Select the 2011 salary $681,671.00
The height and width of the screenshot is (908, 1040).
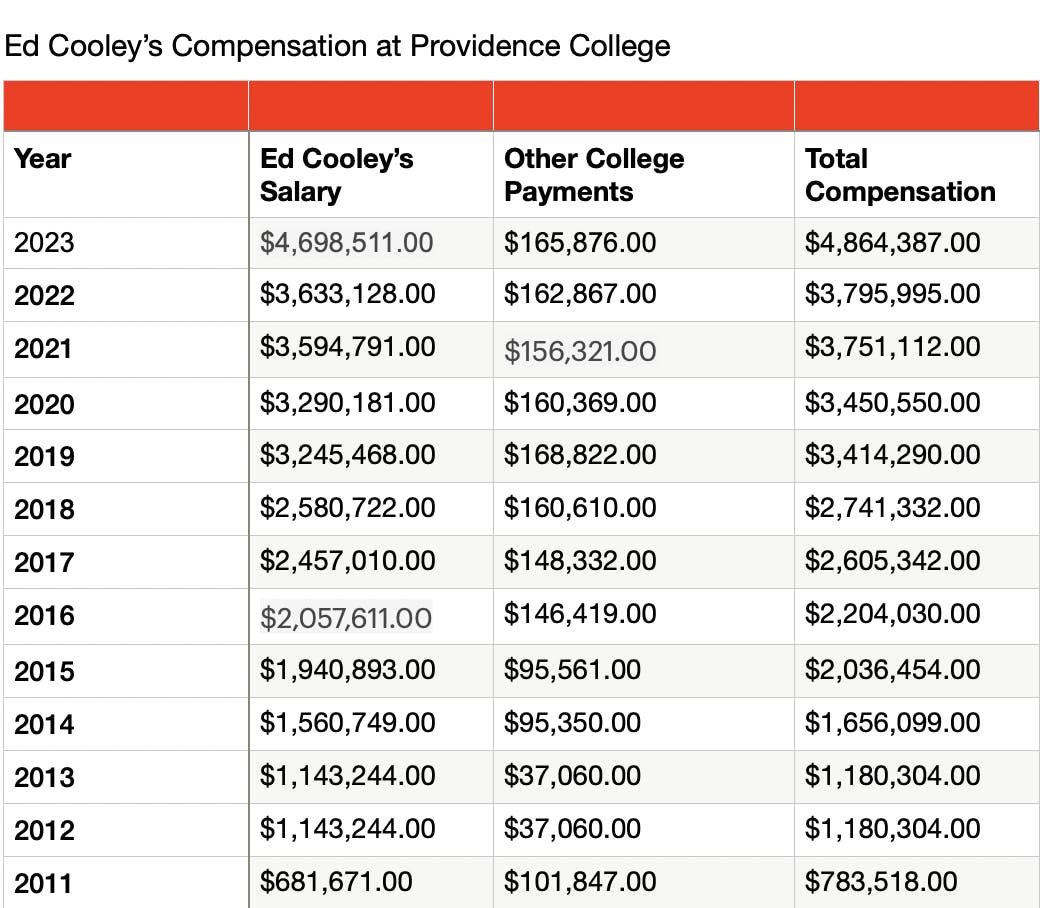point(336,881)
